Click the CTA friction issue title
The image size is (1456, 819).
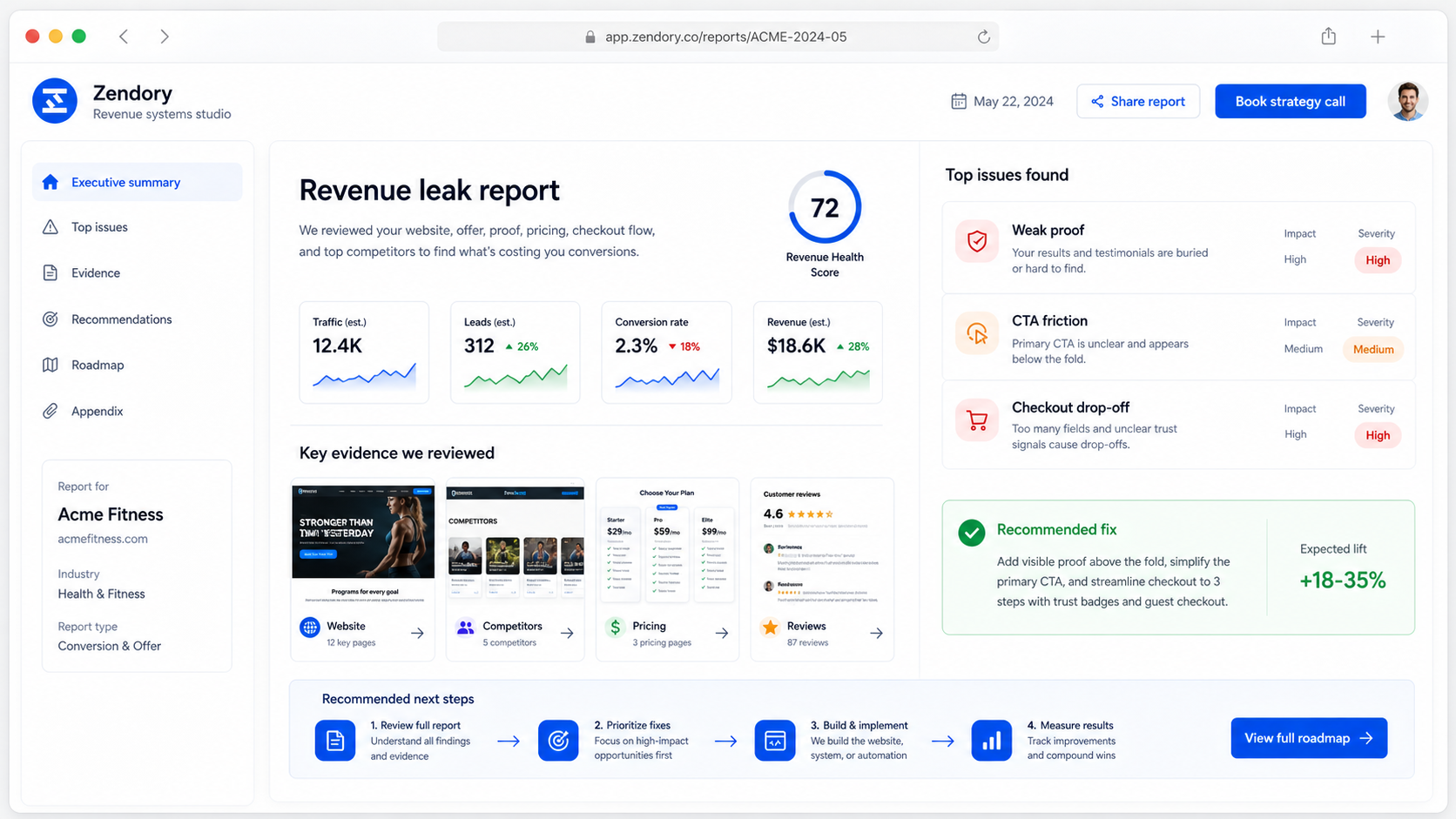coord(1049,320)
